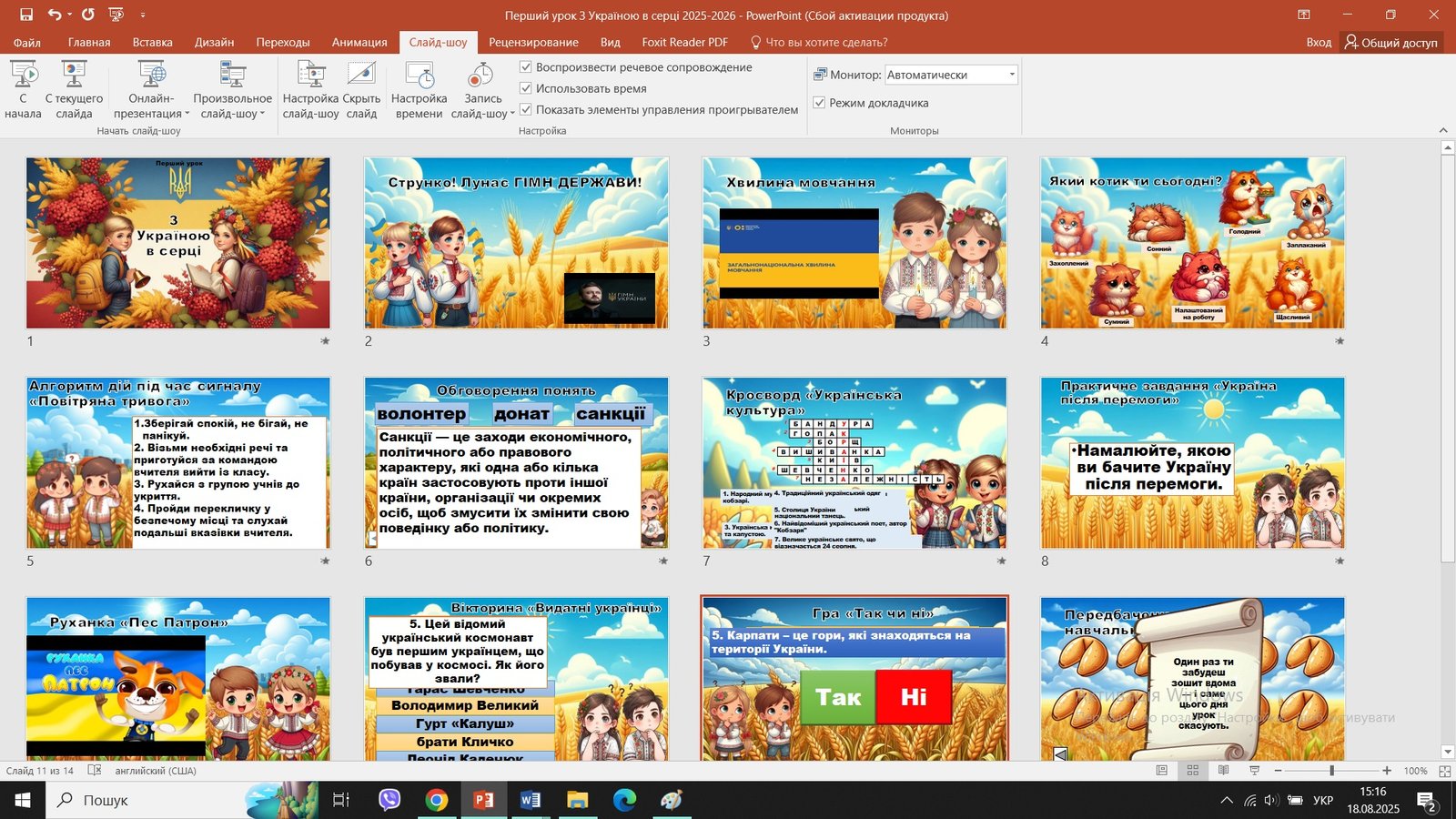The width and height of the screenshot is (1456, 819).
Task: Click 100% zoom level
Action: [1415, 771]
